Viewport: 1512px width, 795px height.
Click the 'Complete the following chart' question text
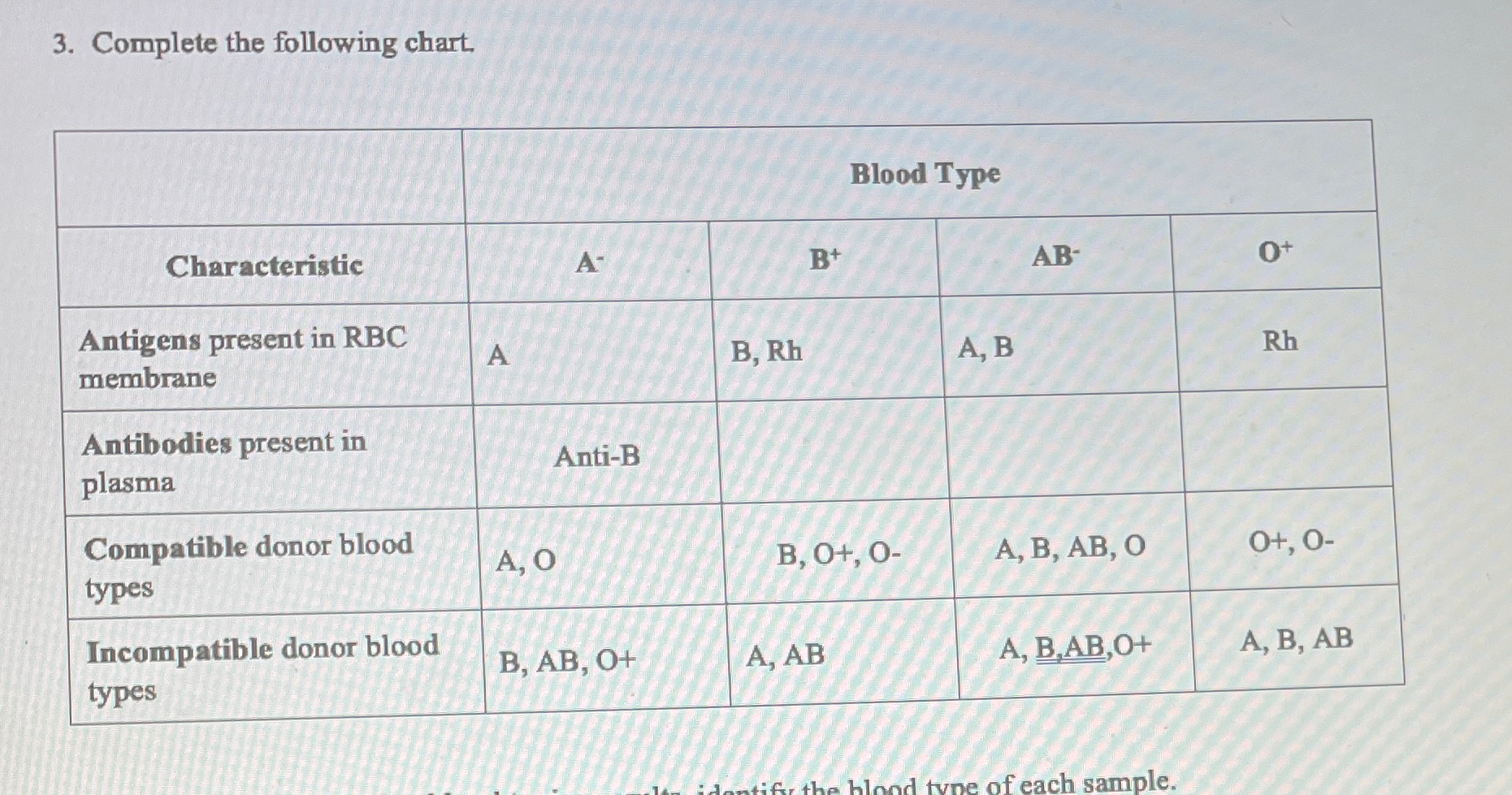point(282,43)
